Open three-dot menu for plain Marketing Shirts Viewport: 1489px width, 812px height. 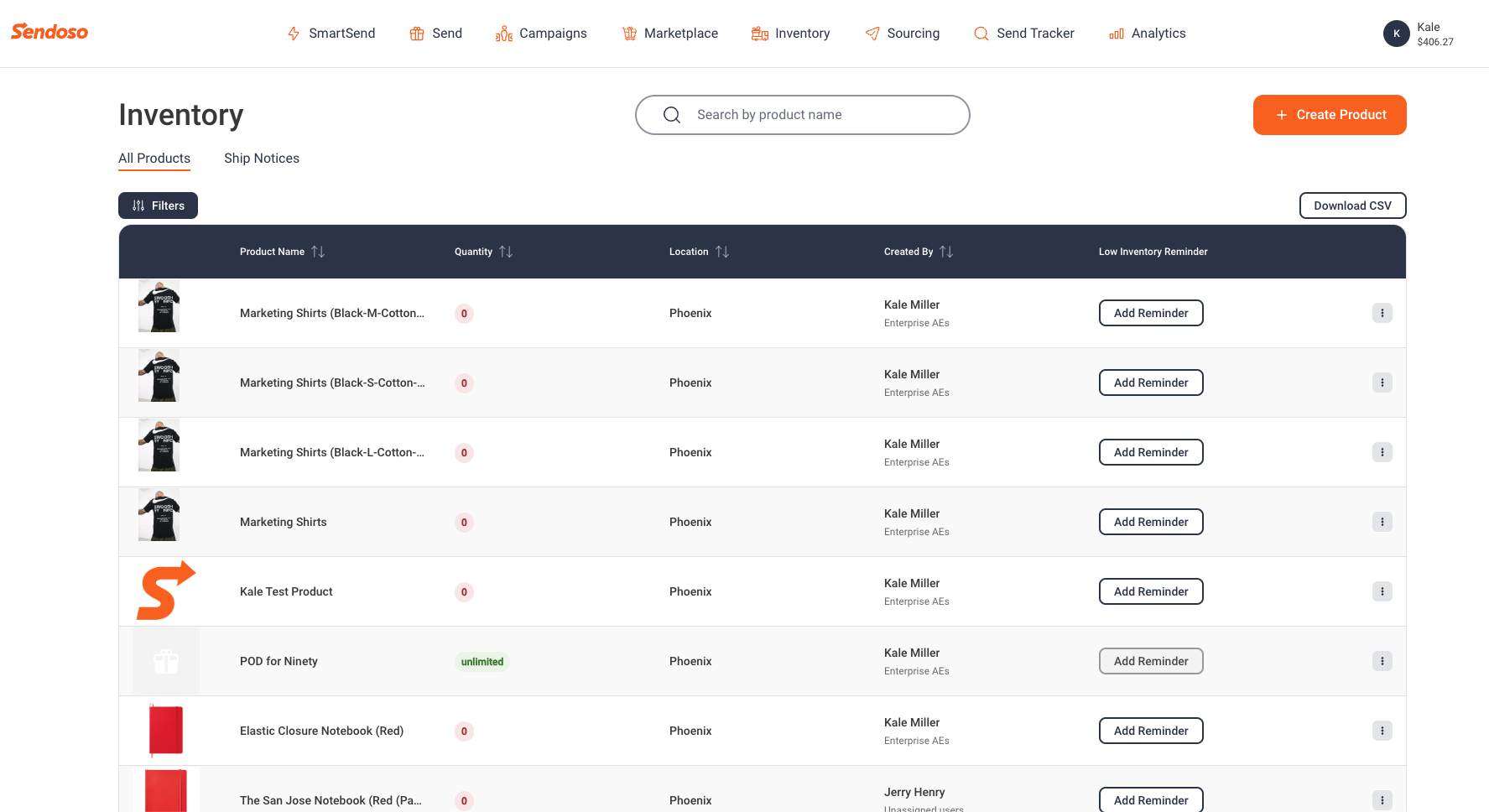pos(1382,522)
